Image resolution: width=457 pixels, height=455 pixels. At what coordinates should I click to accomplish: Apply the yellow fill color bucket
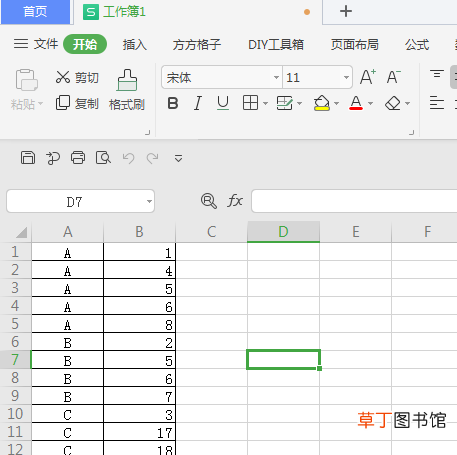(322, 103)
